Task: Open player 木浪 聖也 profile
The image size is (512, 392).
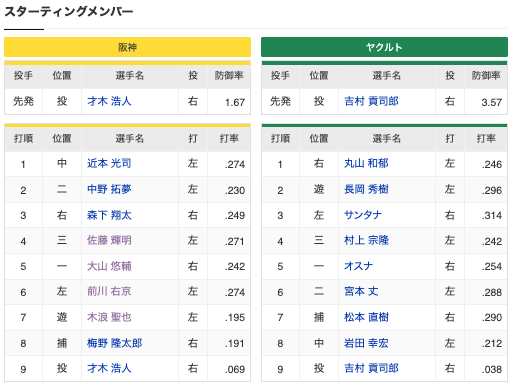Action: (109, 317)
